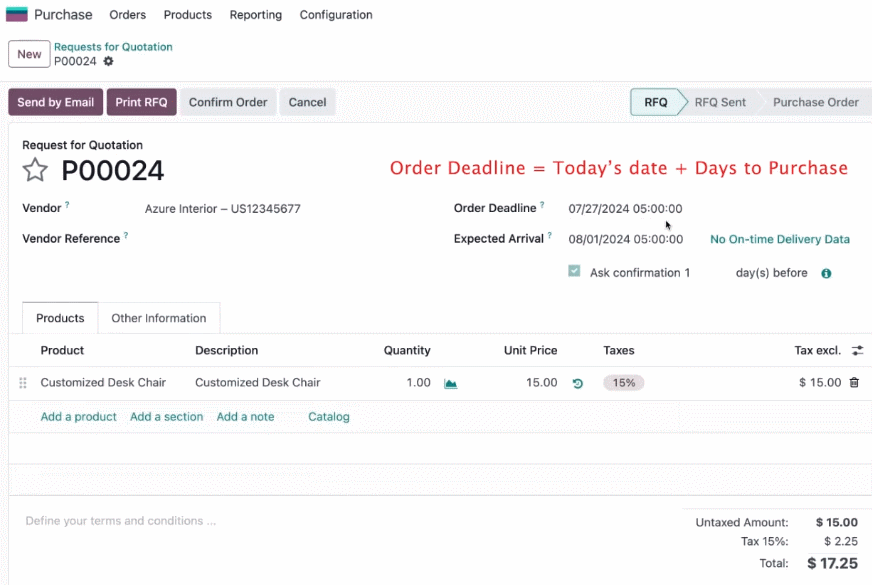872x585 pixels.
Task: Click the Description column header
Action: point(226,350)
